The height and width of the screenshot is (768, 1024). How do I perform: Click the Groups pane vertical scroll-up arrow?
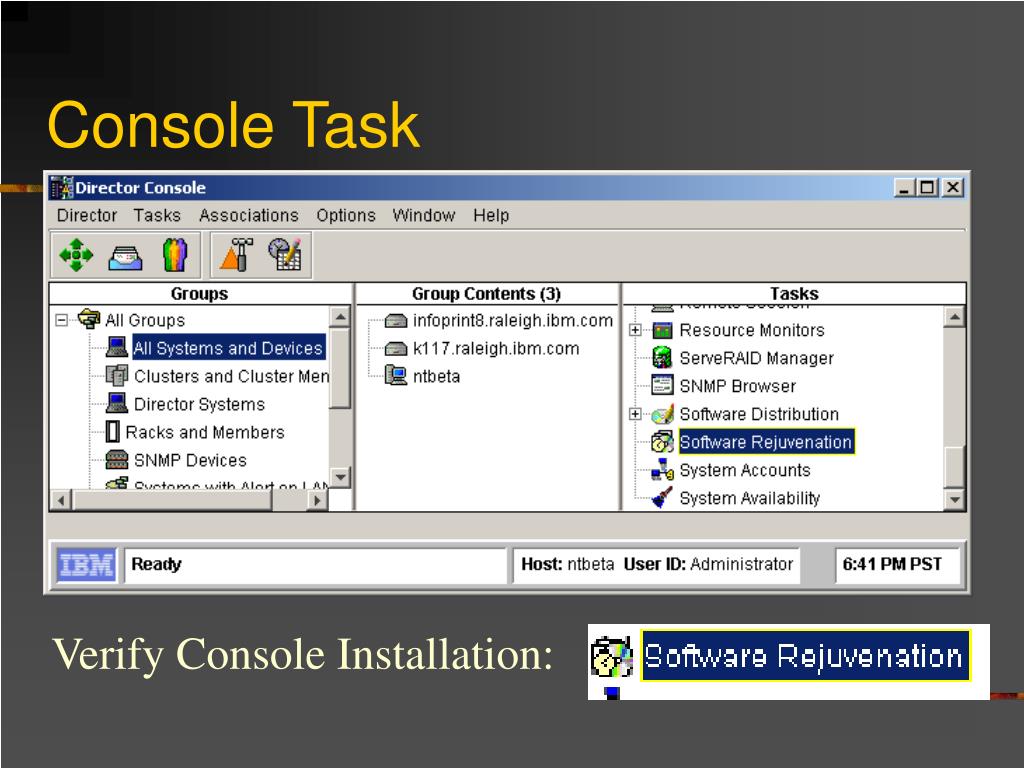coord(340,317)
